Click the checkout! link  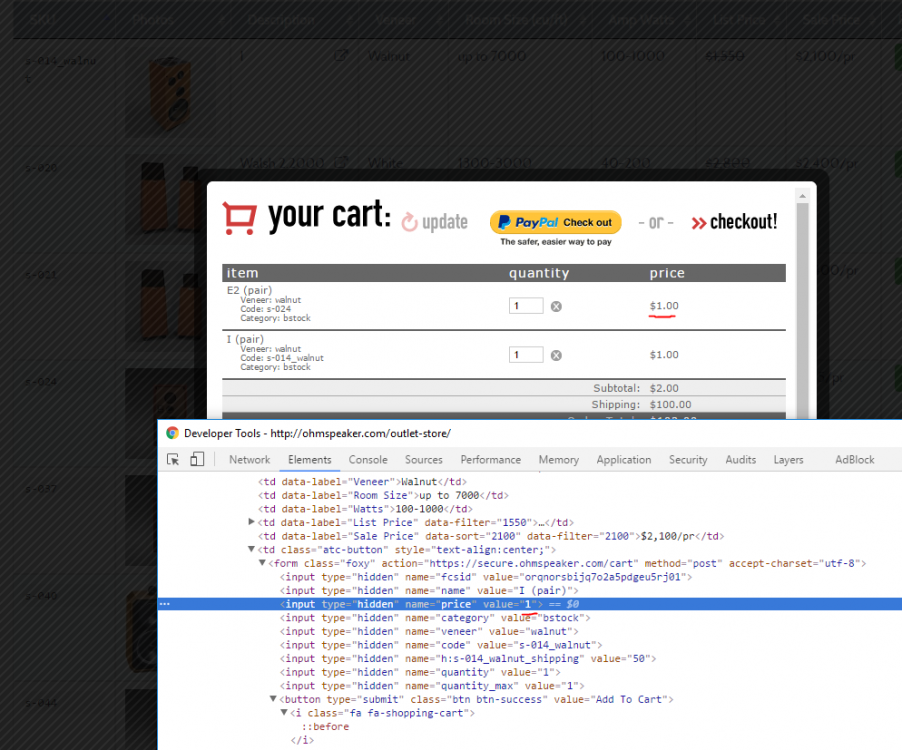(734, 222)
